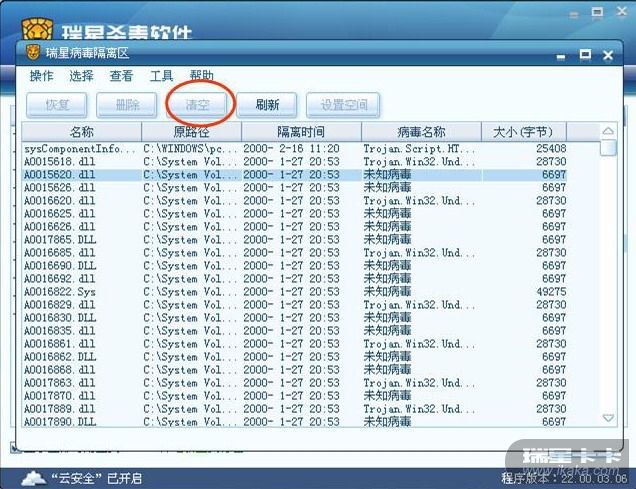Close the quarantine window
Screen dimensions: 636x489
point(608,55)
